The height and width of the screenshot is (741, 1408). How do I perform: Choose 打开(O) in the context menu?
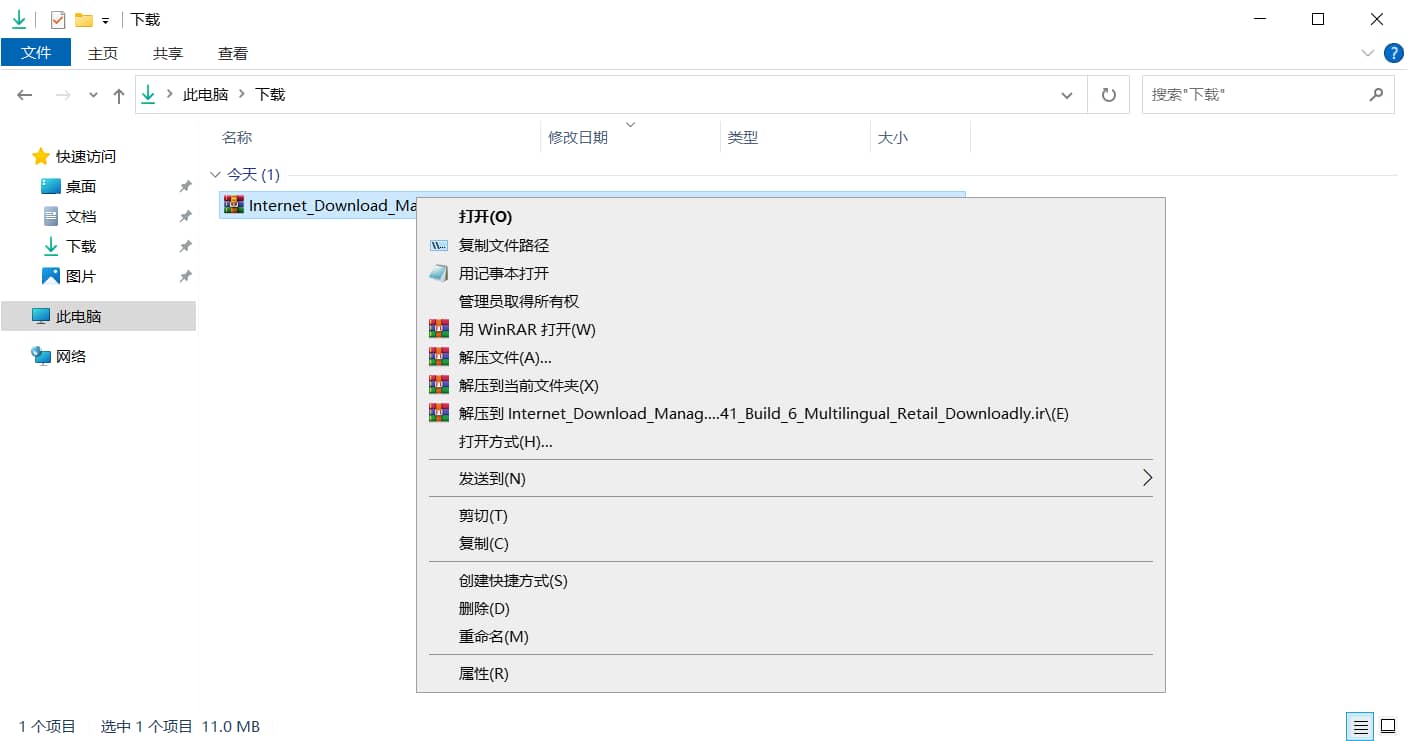tap(790, 217)
